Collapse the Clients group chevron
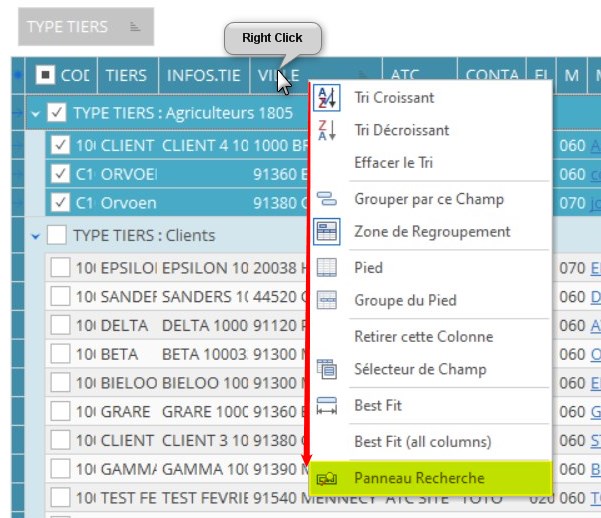The image size is (601, 518). tap(36, 236)
